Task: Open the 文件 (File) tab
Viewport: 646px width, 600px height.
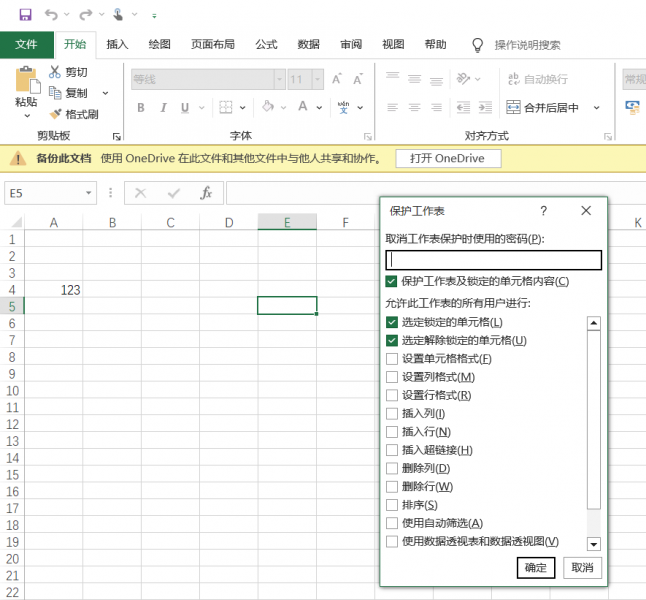Action: pyautogui.click(x=26, y=45)
